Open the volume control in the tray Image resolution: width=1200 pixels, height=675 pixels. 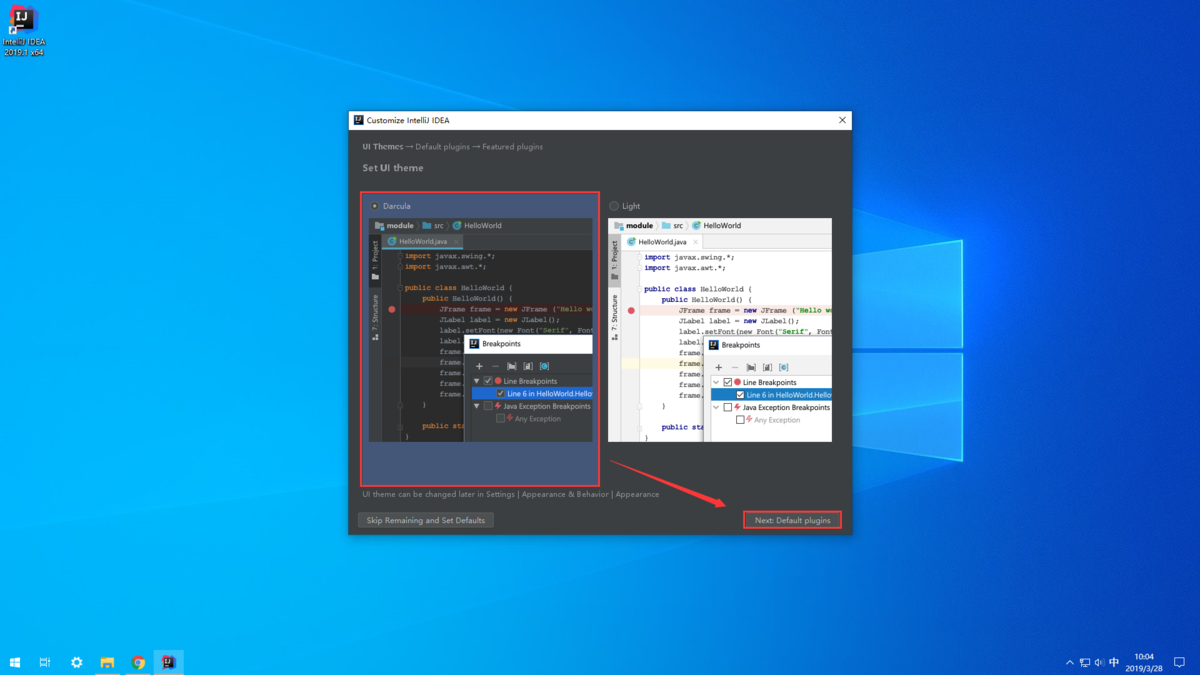[x=1100, y=662]
